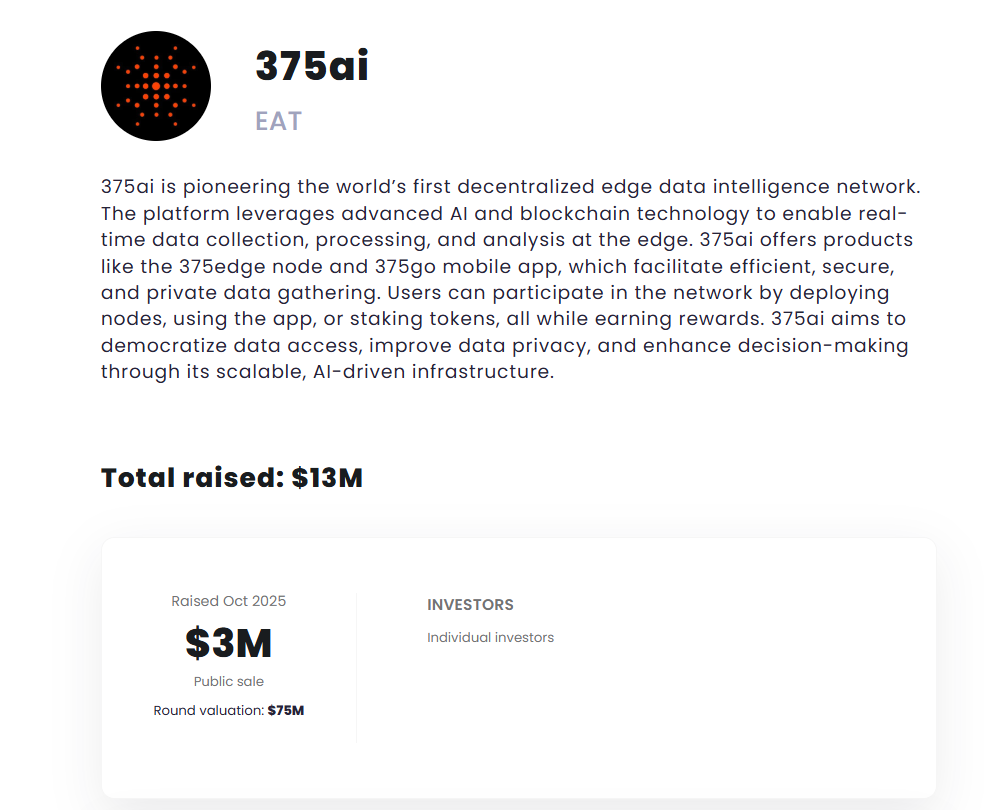Screen dimensions: 984x810
Task: Click the "Total raised: $13M" heading
Action: click(x=231, y=478)
